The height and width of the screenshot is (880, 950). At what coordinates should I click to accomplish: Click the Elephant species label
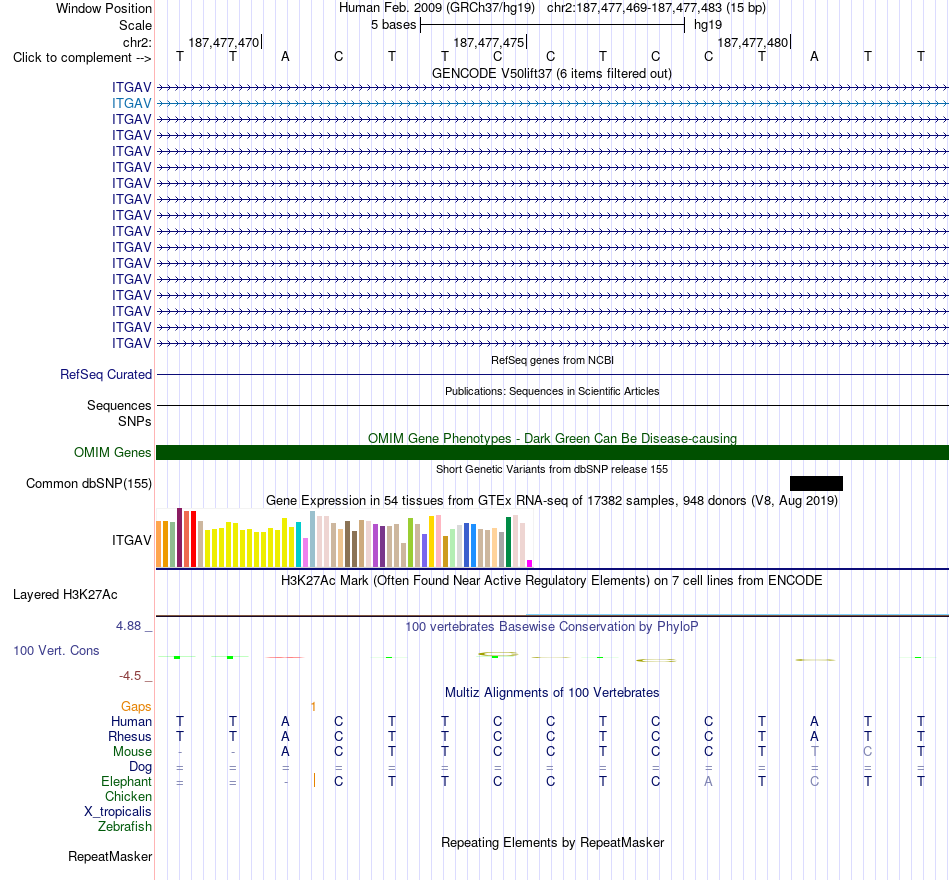[x=126, y=781]
